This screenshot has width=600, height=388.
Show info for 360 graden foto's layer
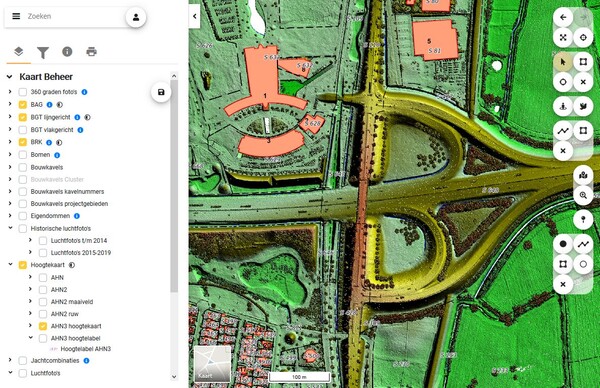[x=85, y=92]
